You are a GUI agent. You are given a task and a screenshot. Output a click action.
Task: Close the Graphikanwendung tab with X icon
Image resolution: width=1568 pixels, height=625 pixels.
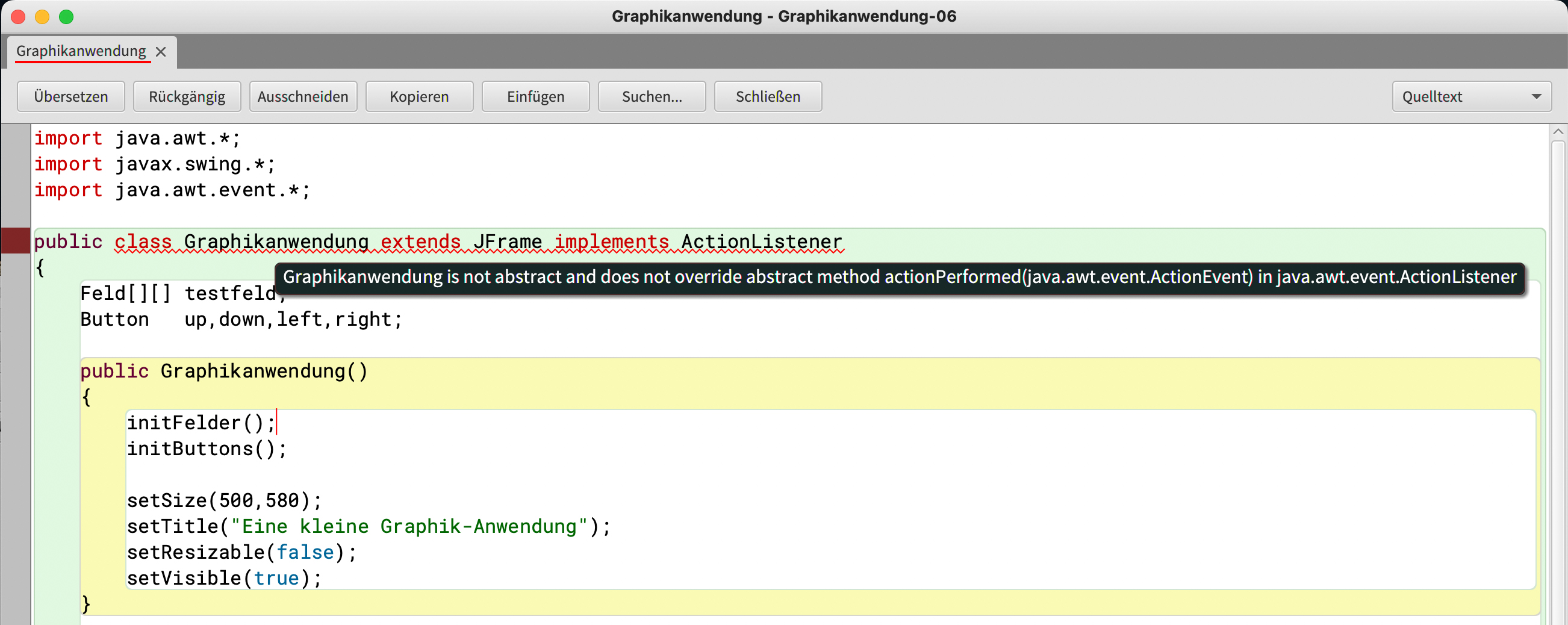point(161,52)
